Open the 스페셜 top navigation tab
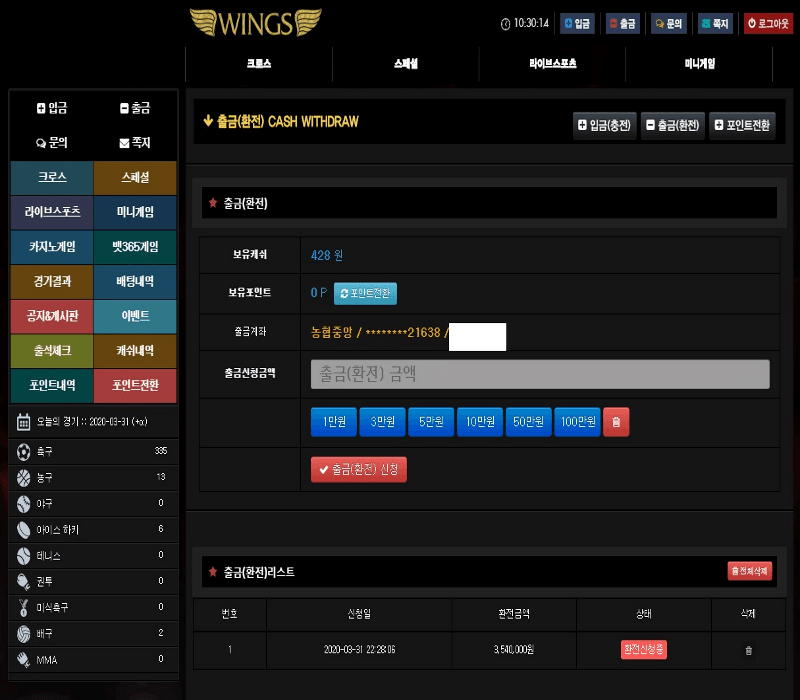This screenshot has height=700, width=800. tap(406, 64)
